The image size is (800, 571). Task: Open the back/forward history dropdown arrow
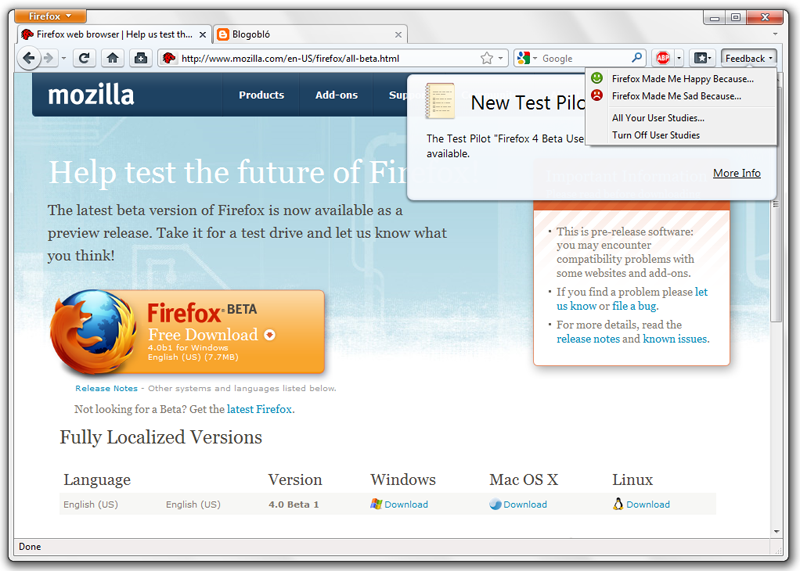point(64,58)
